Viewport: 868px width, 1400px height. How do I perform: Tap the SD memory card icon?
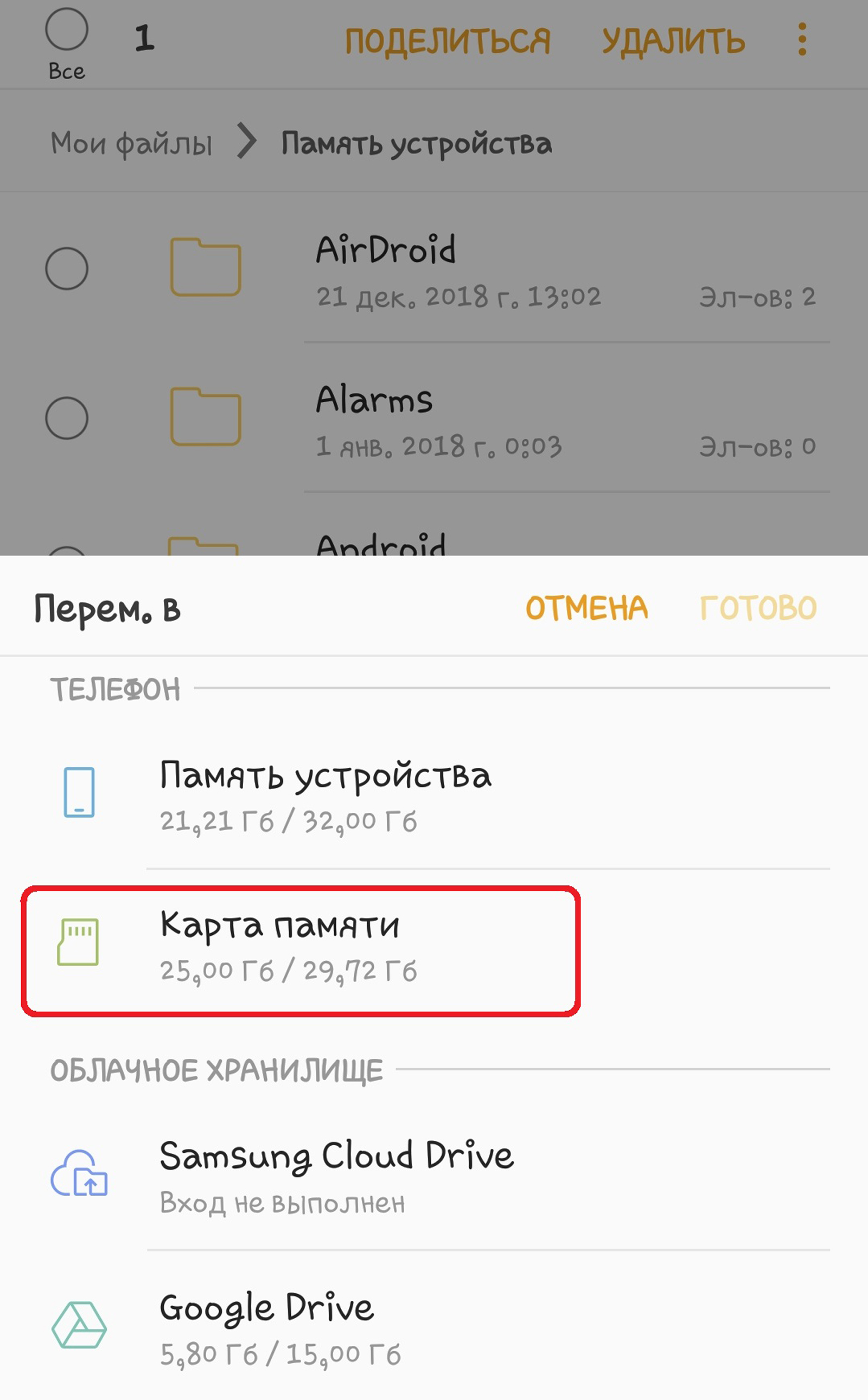[x=78, y=942]
